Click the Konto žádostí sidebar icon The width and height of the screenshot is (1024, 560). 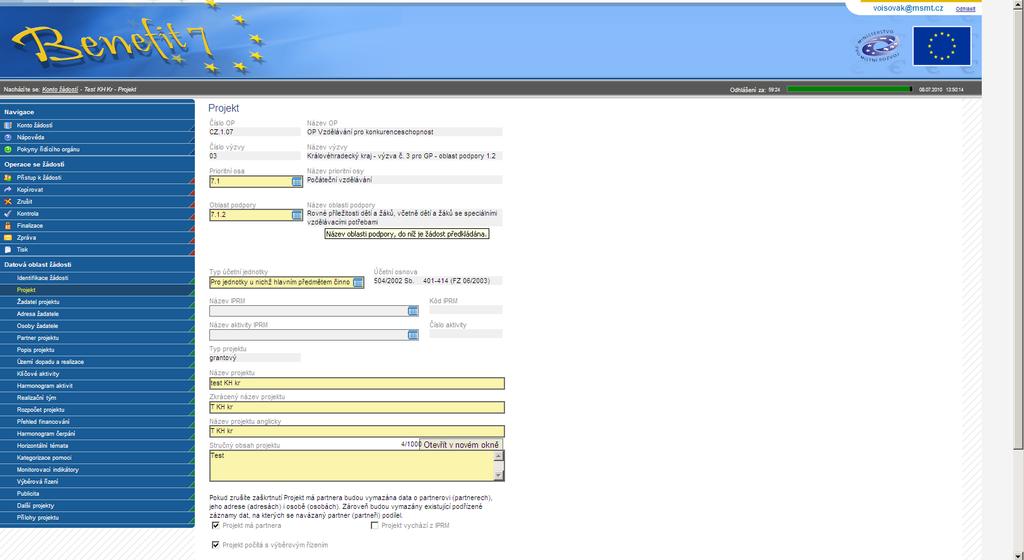coord(8,125)
